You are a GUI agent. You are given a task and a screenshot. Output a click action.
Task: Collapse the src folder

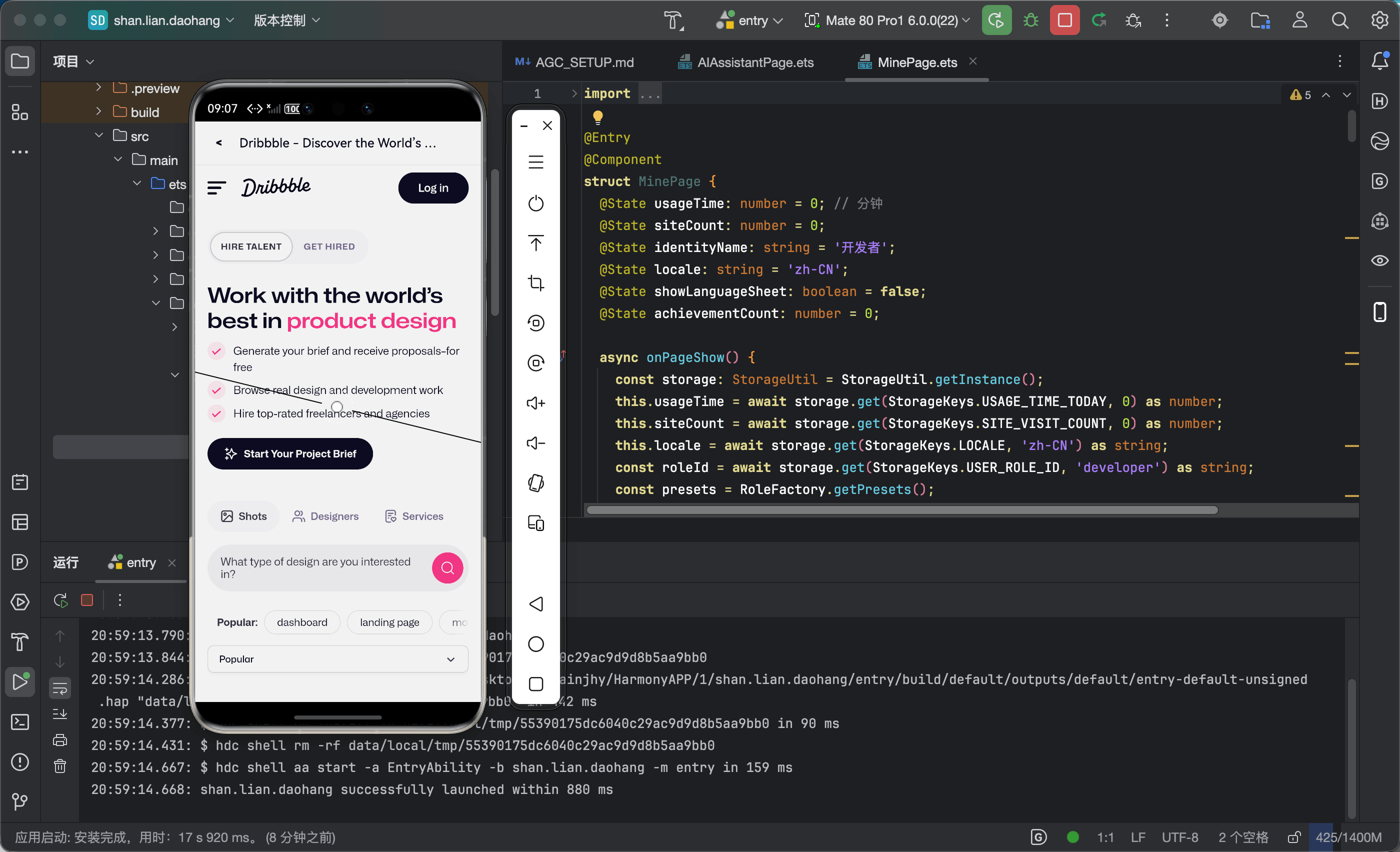(99, 135)
